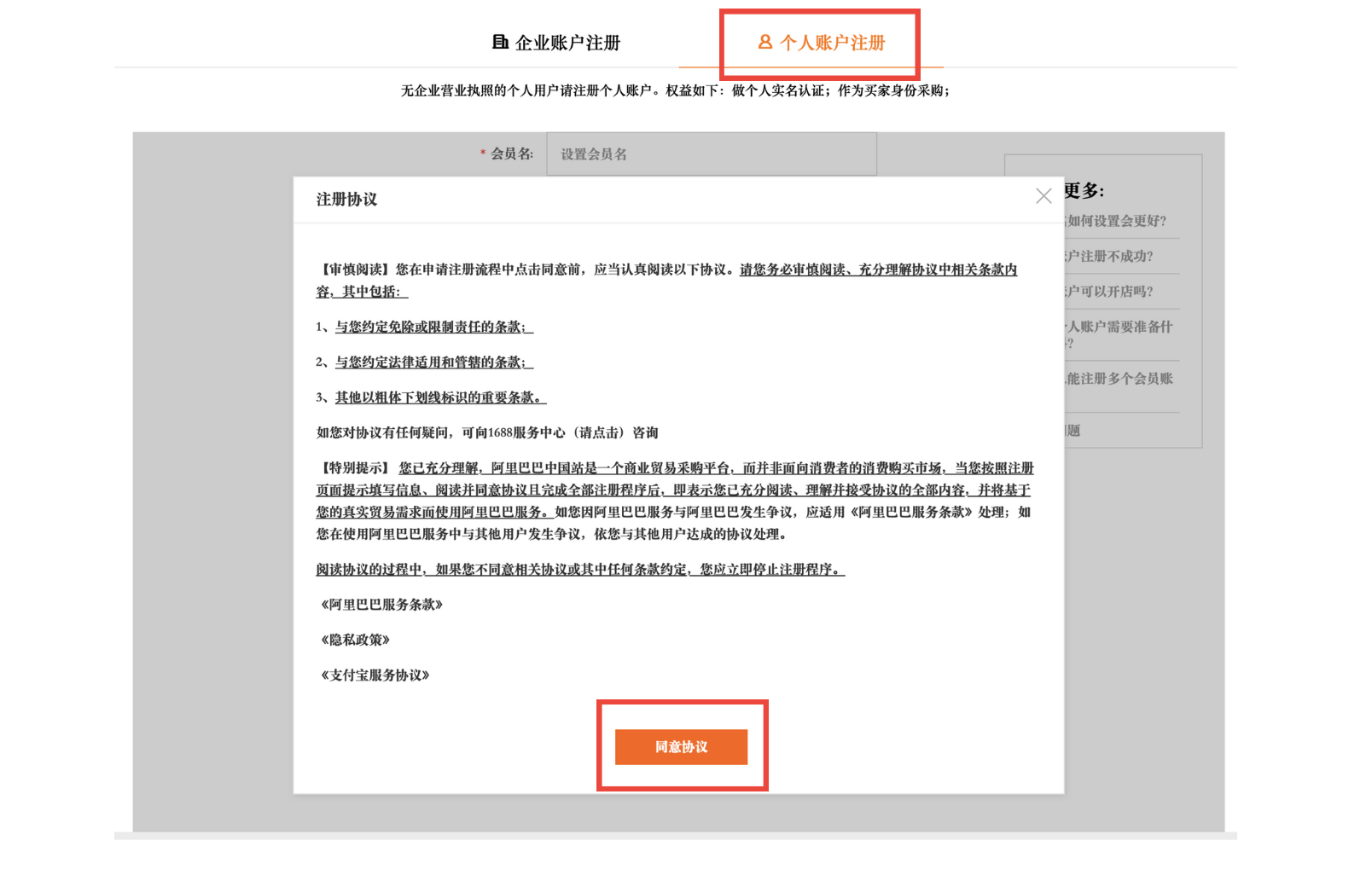Click the 户注册不成功? help link
Screen dimensions: 1372x887
[x=1108, y=256]
